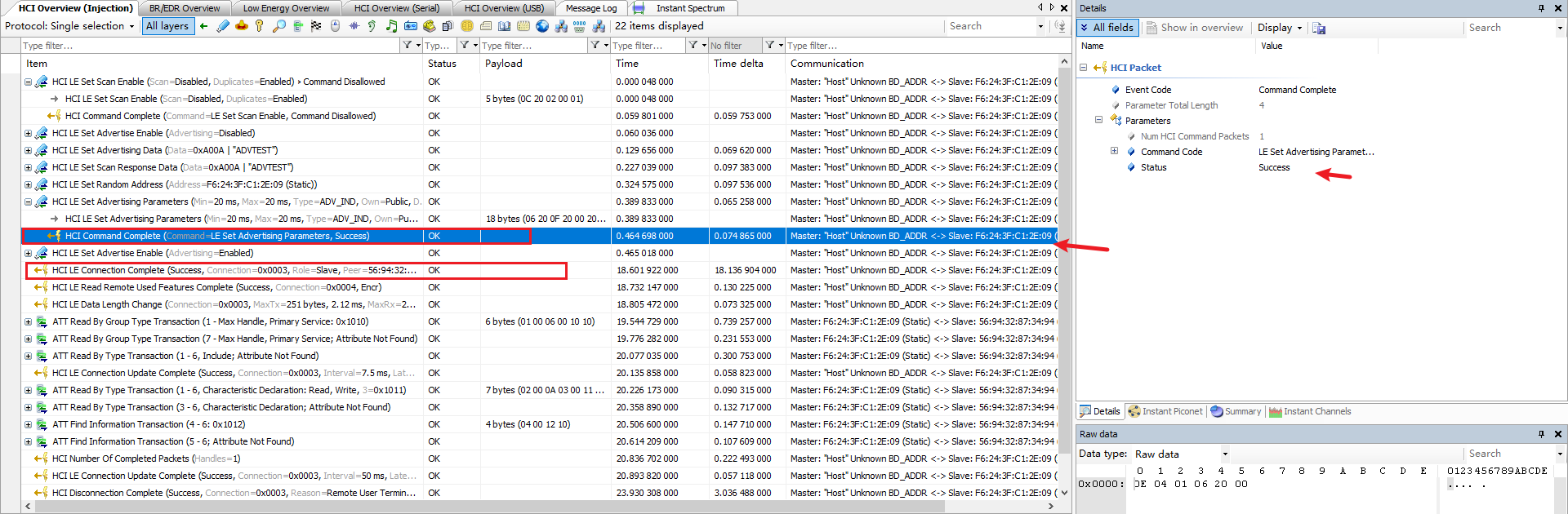The height and width of the screenshot is (514, 1568).
Task: Open the Message Log tab
Action: pyautogui.click(x=591, y=8)
